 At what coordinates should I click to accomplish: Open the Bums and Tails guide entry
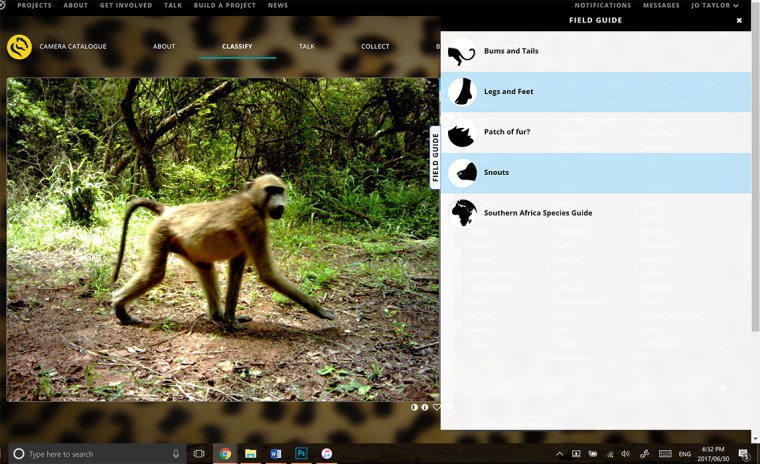click(510, 51)
